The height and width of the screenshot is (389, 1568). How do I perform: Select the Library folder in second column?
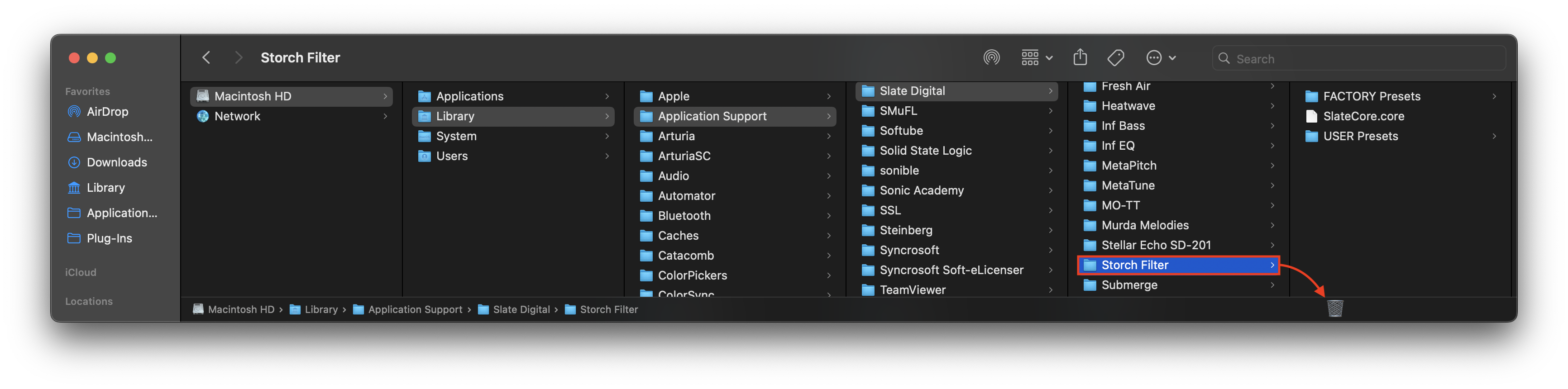tap(513, 116)
